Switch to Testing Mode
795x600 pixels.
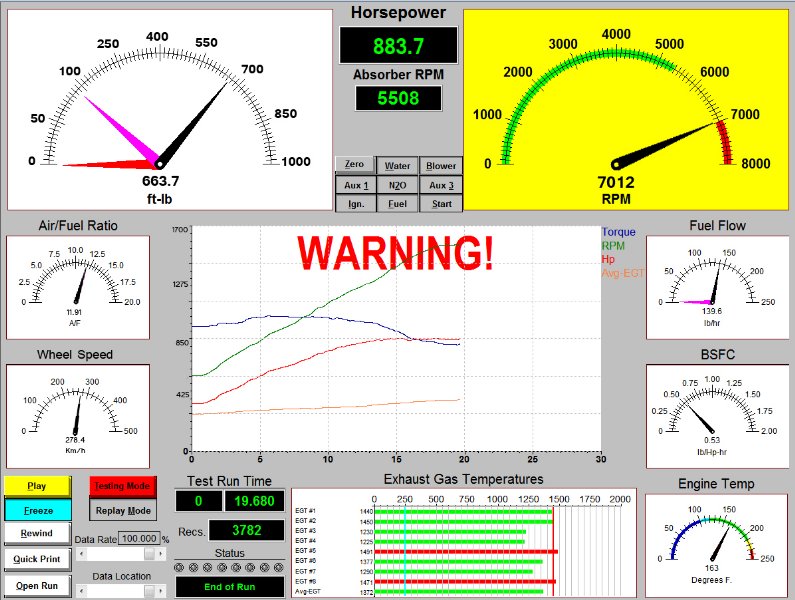click(x=123, y=486)
